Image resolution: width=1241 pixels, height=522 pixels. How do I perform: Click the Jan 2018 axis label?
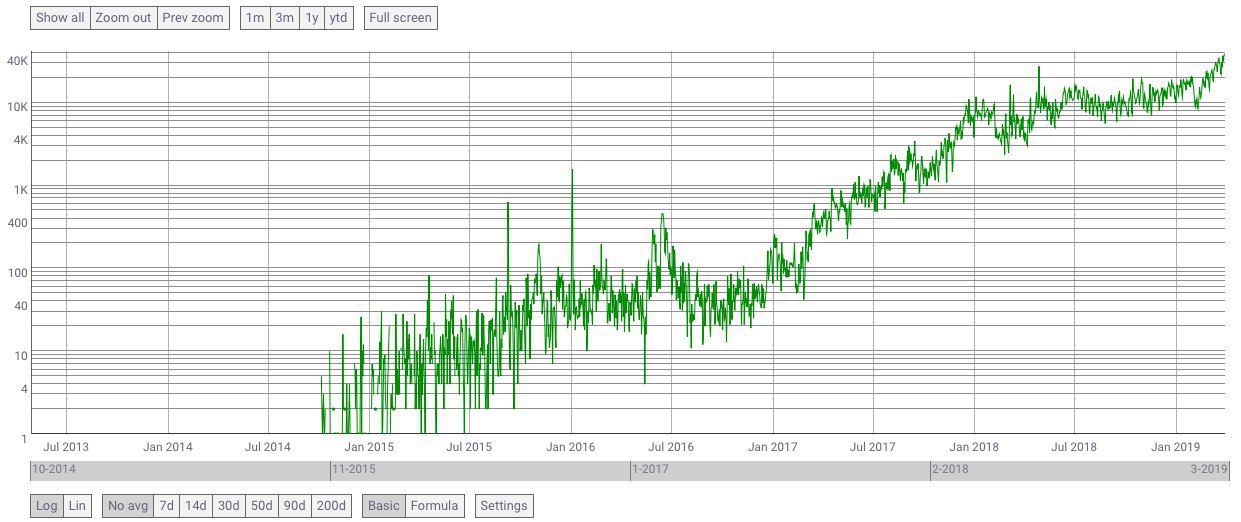click(974, 447)
